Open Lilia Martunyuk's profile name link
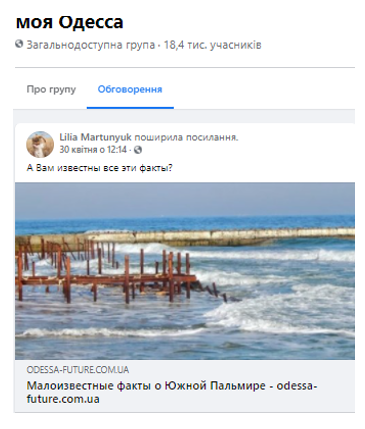 96,137
